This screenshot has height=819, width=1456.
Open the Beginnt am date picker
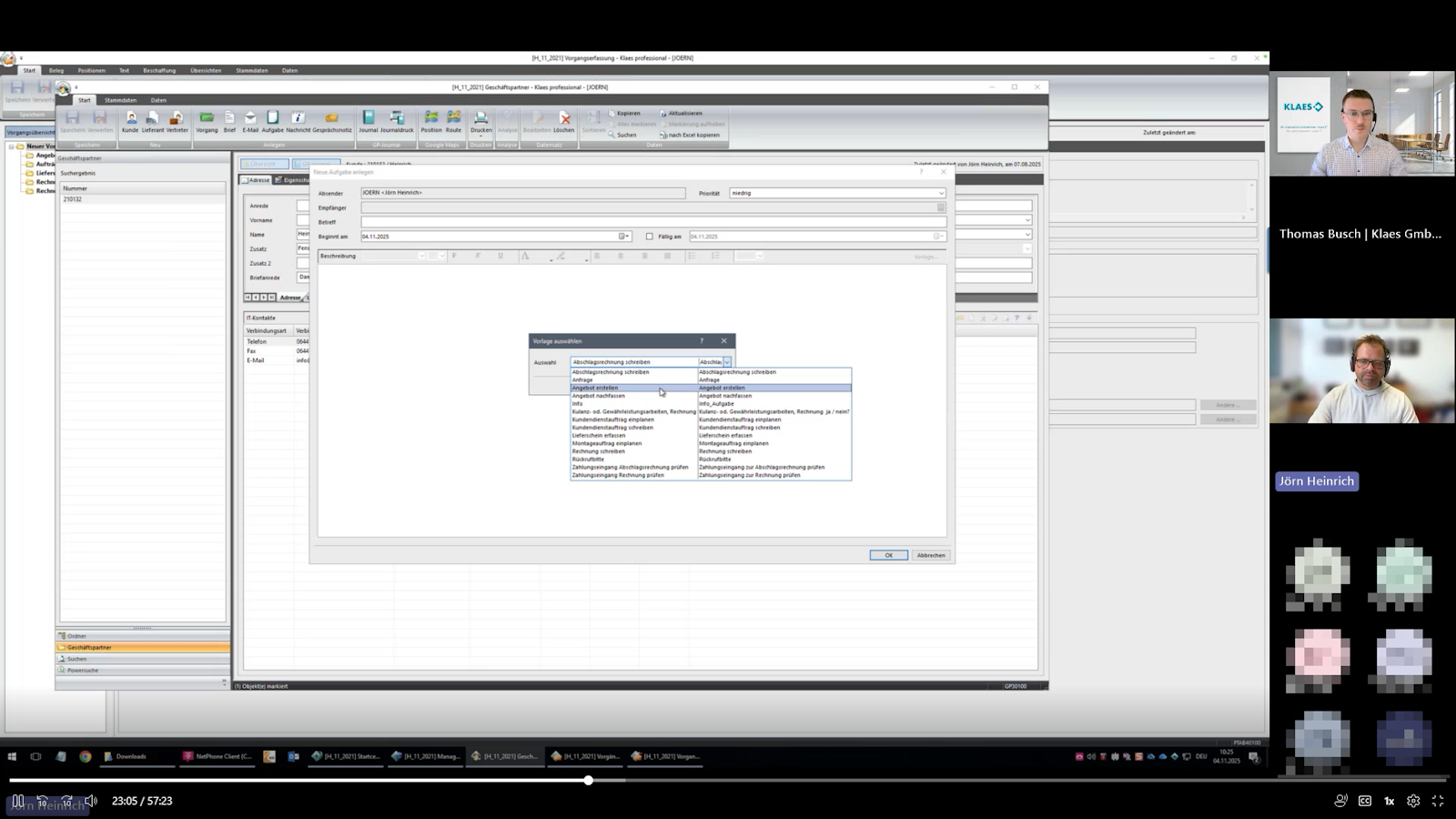623,237
